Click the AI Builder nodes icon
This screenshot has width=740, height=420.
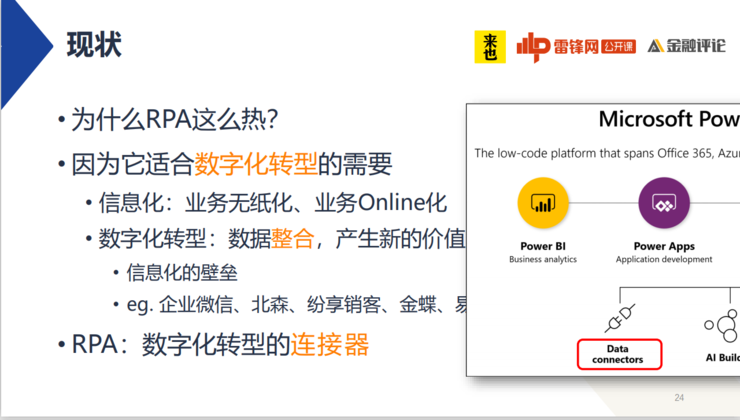coord(722,325)
